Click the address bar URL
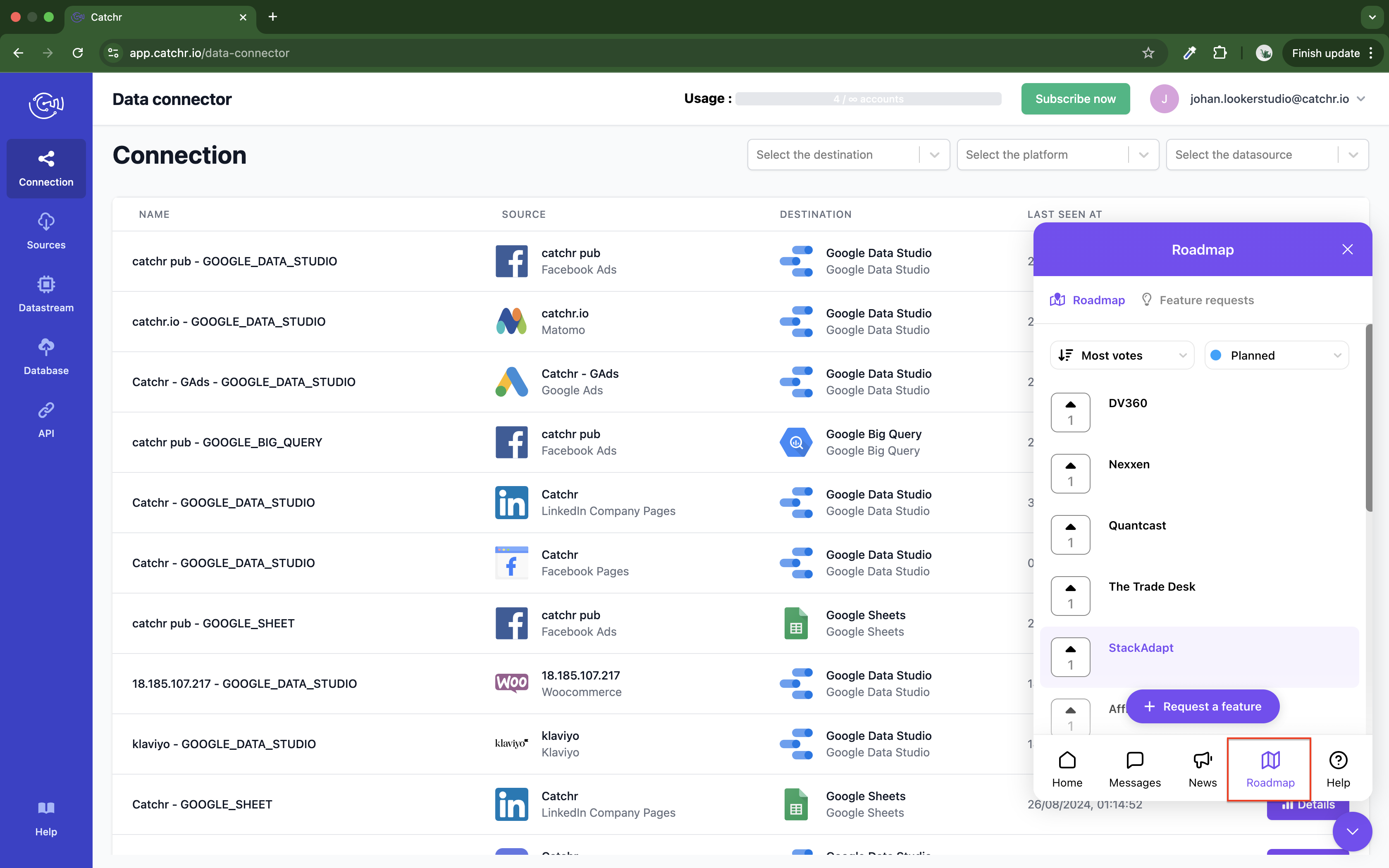Screen dimensions: 1389x868 coord(210,53)
